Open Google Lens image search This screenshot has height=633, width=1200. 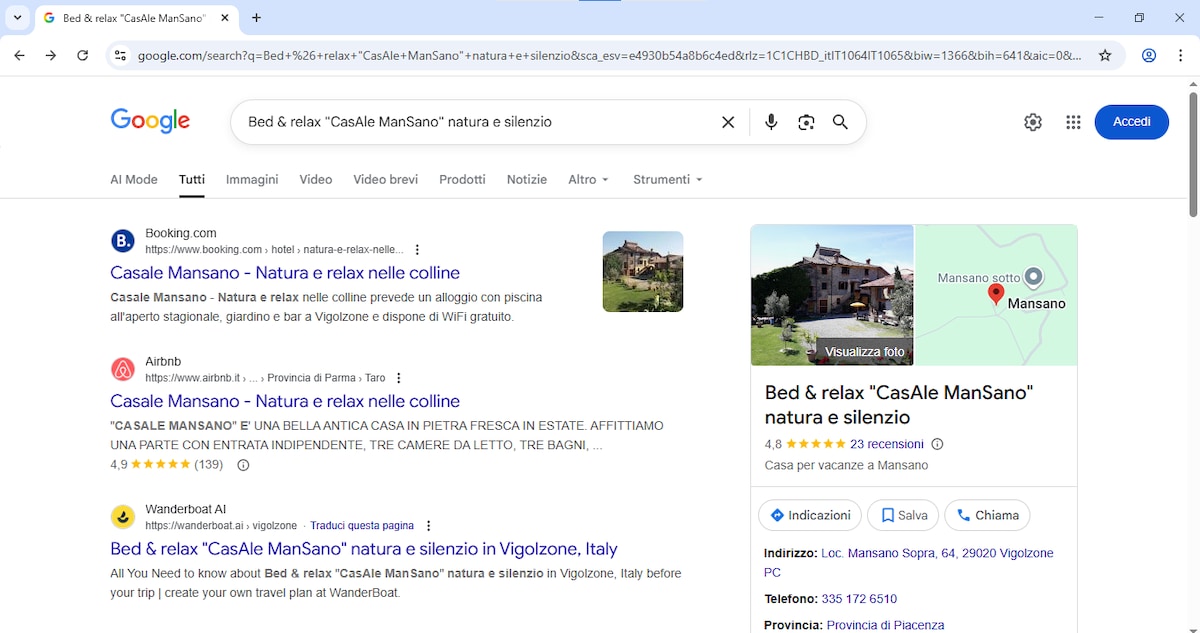tap(806, 122)
